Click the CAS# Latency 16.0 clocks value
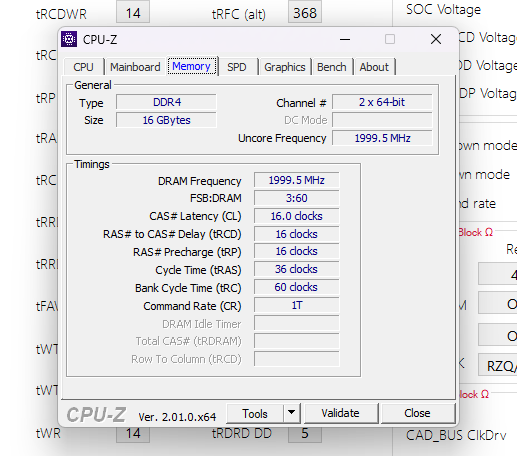 296,216
